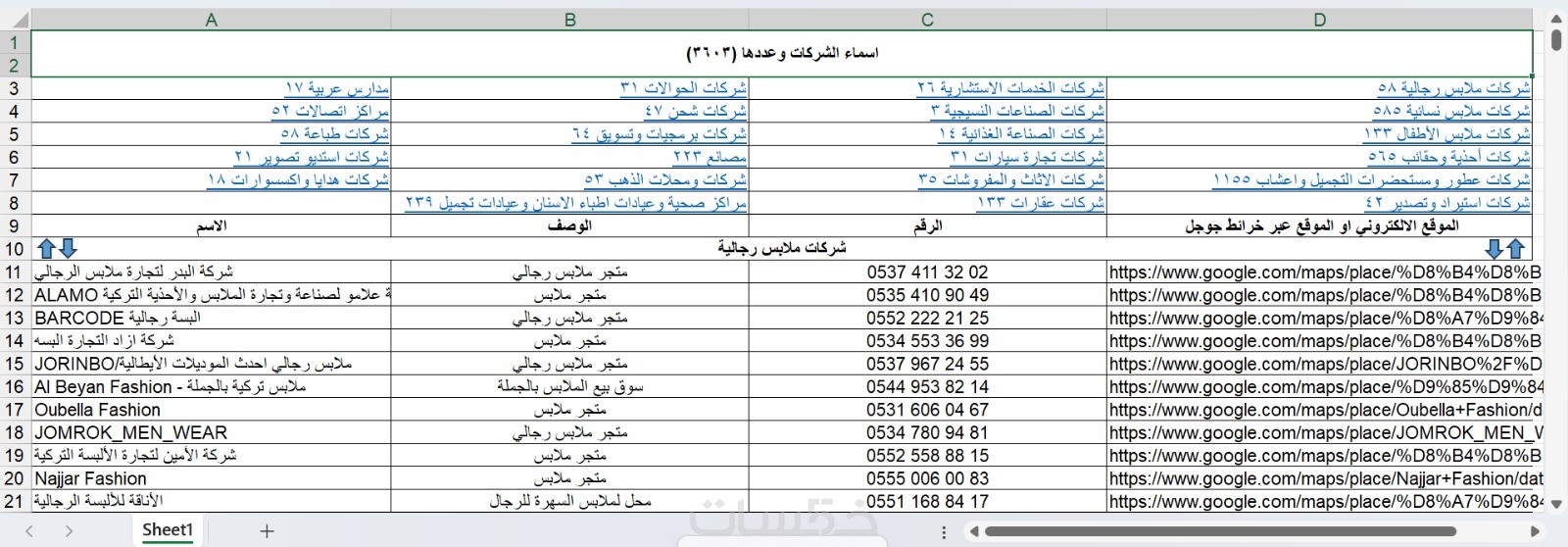1568x547 pixels.
Task: Switch to the Sheet1 tab
Action: (x=168, y=530)
